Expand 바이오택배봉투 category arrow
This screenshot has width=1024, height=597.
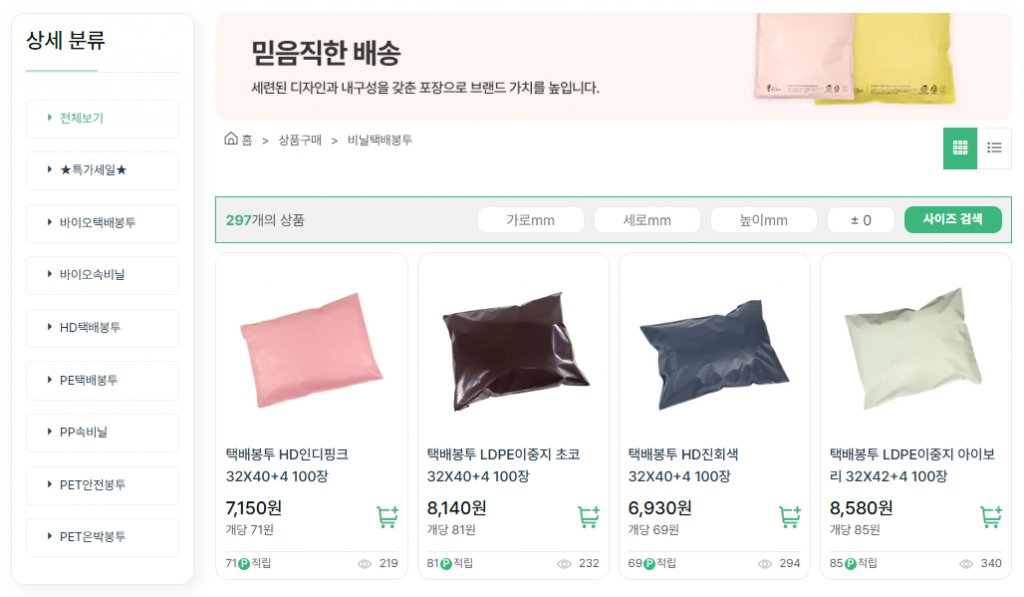[49, 222]
